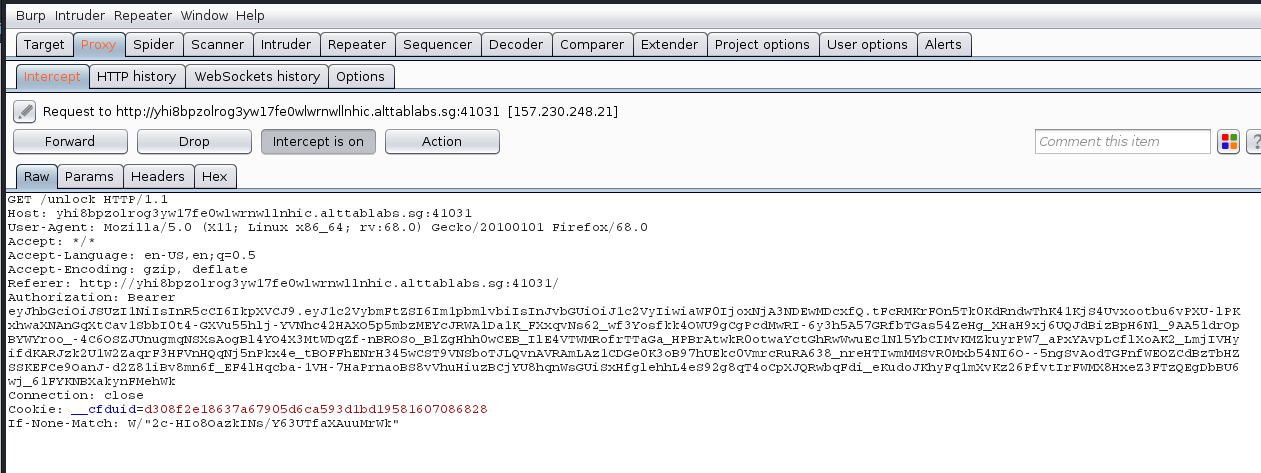Open the Scanner tool tab
The width and height of the screenshot is (1261, 473).
point(217,45)
